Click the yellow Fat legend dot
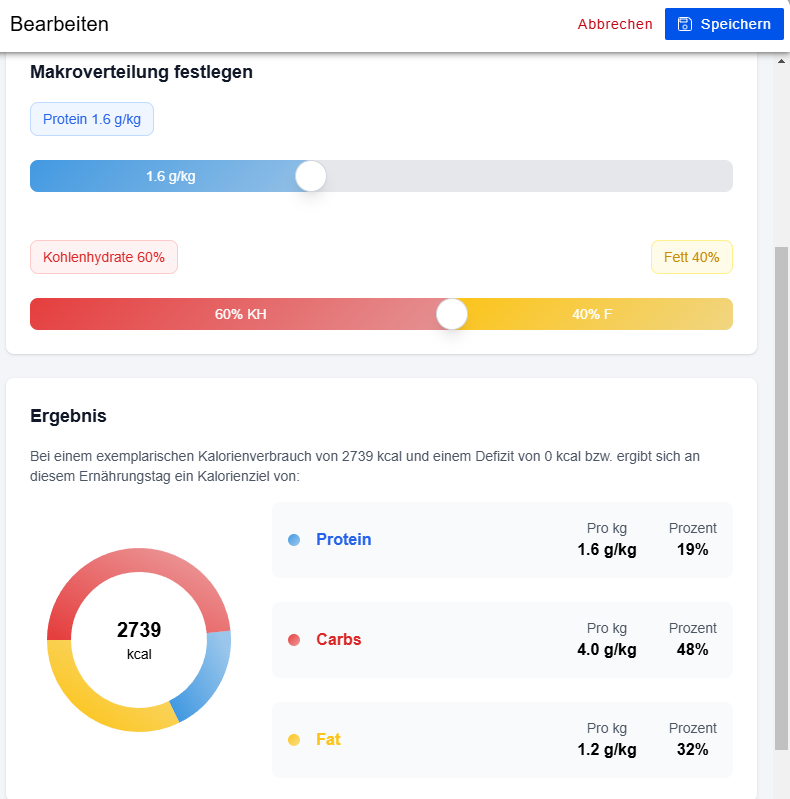This screenshot has height=799, width=790. [294, 740]
